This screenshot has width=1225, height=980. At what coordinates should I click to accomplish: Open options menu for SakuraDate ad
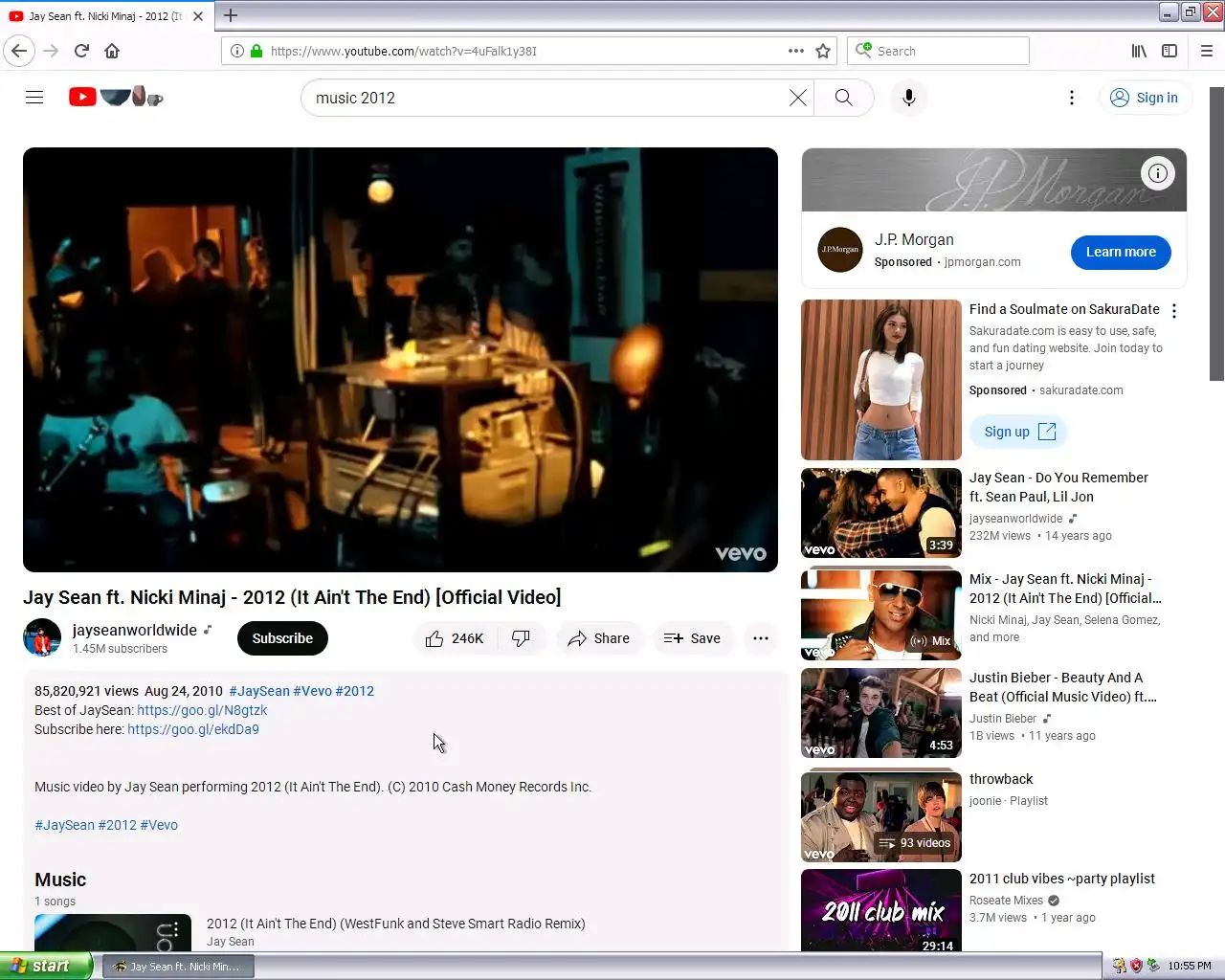pyautogui.click(x=1174, y=311)
